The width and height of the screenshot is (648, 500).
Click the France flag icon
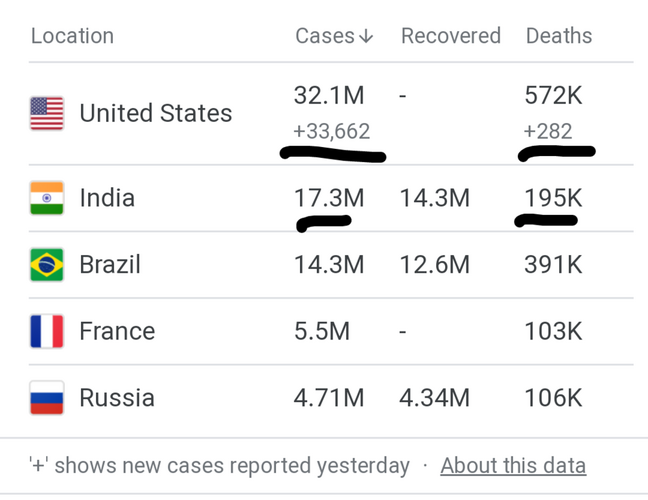pos(47,331)
